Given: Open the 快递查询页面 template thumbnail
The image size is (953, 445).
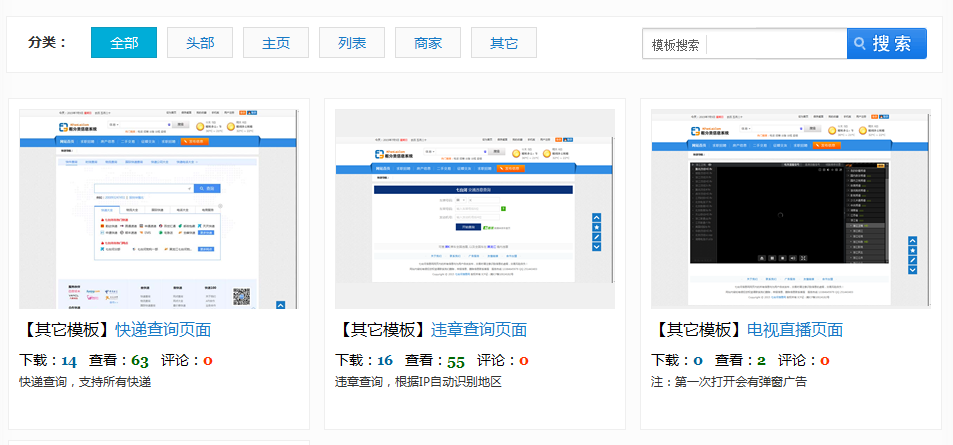Looking at the screenshot, I should [x=159, y=208].
